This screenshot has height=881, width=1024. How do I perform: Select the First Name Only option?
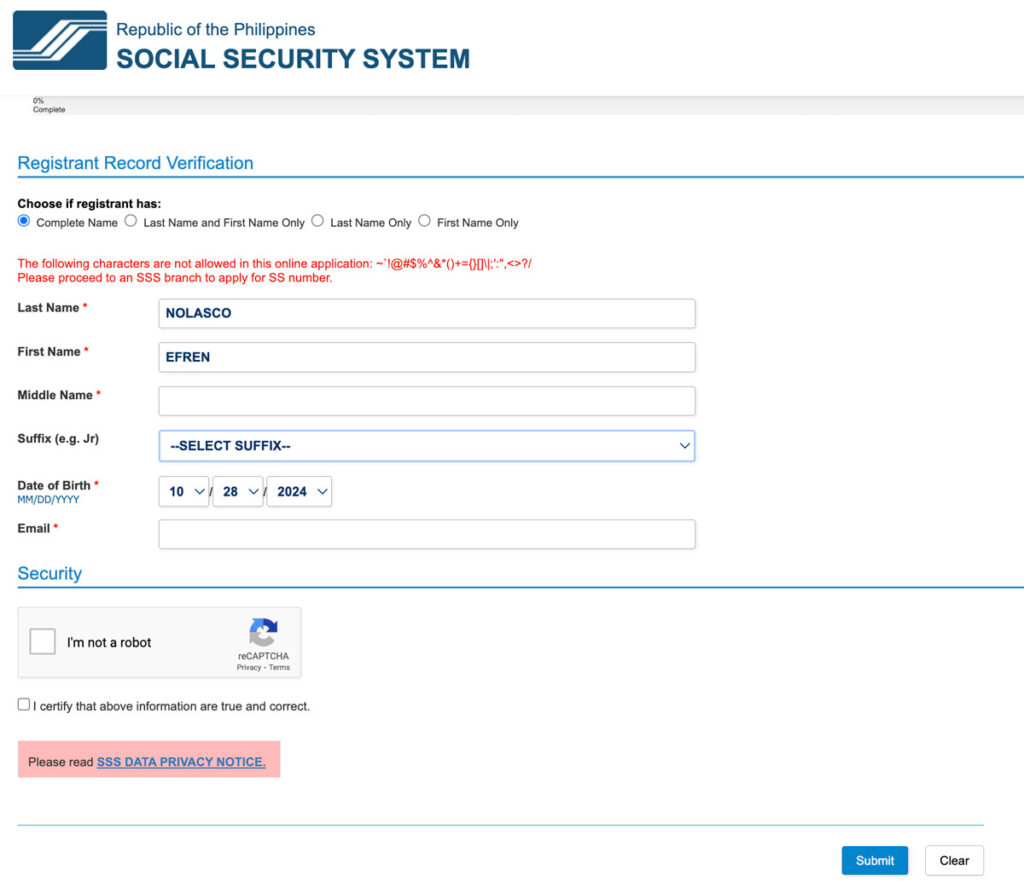(424, 221)
